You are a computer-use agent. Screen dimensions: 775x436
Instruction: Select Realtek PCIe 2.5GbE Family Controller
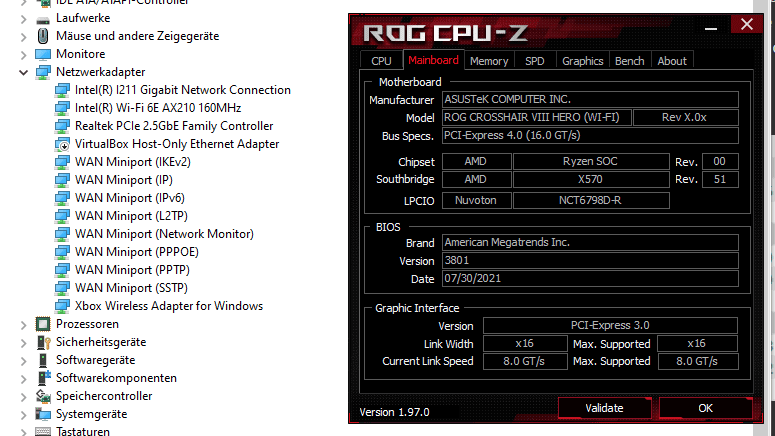[x=173, y=126]
